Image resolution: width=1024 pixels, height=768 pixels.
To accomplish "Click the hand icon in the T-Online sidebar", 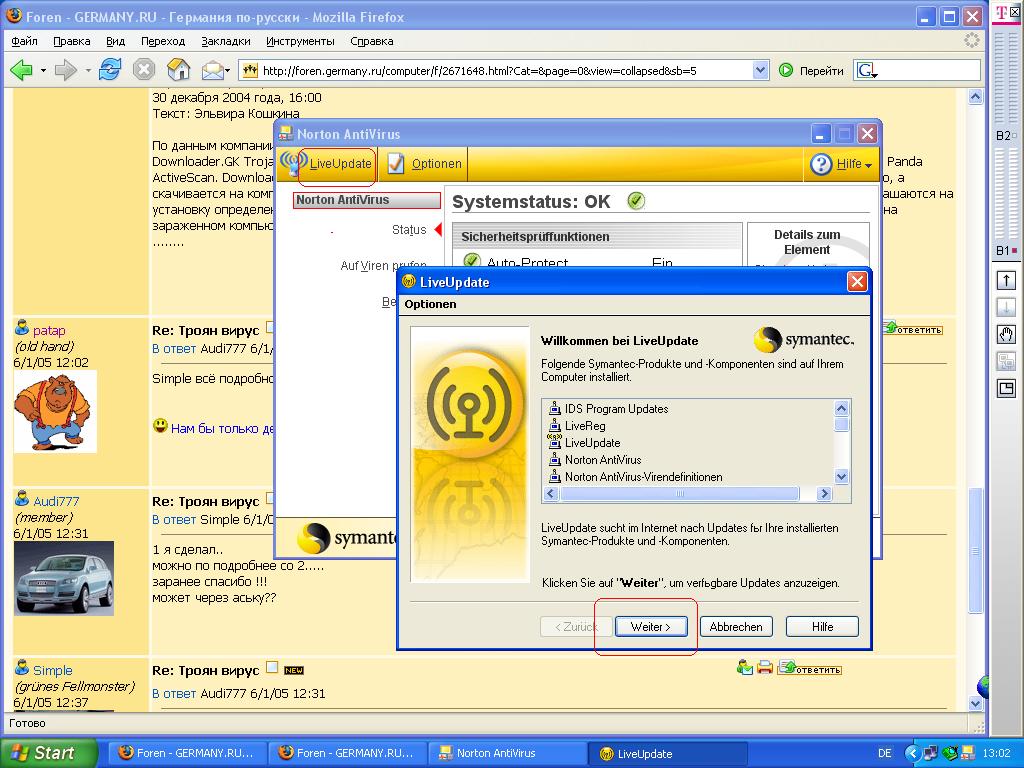I will click(x=1006, y=334).
